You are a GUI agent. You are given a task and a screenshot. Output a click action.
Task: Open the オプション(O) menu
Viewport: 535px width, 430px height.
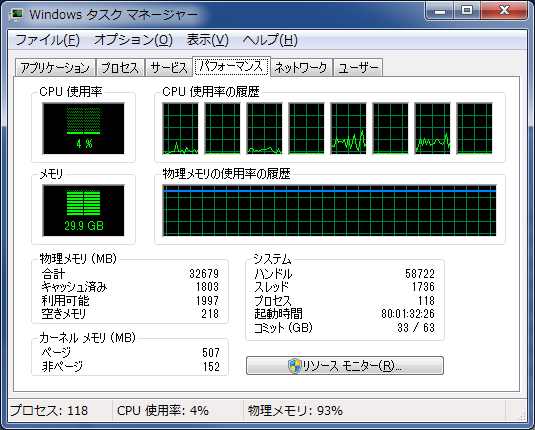coord(133,40)
